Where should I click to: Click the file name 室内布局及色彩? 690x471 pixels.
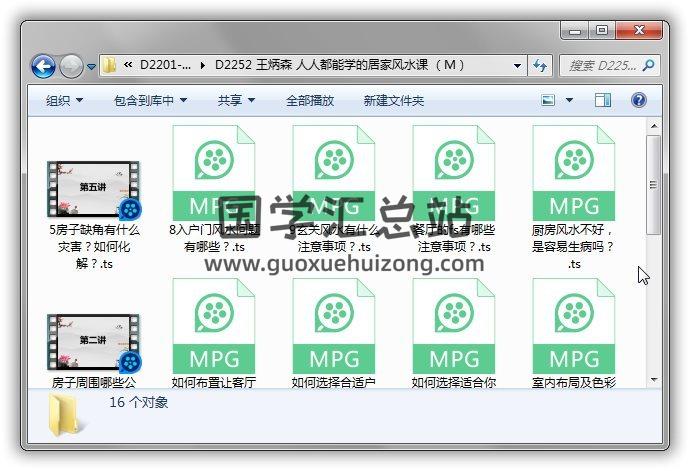(574, 382)
